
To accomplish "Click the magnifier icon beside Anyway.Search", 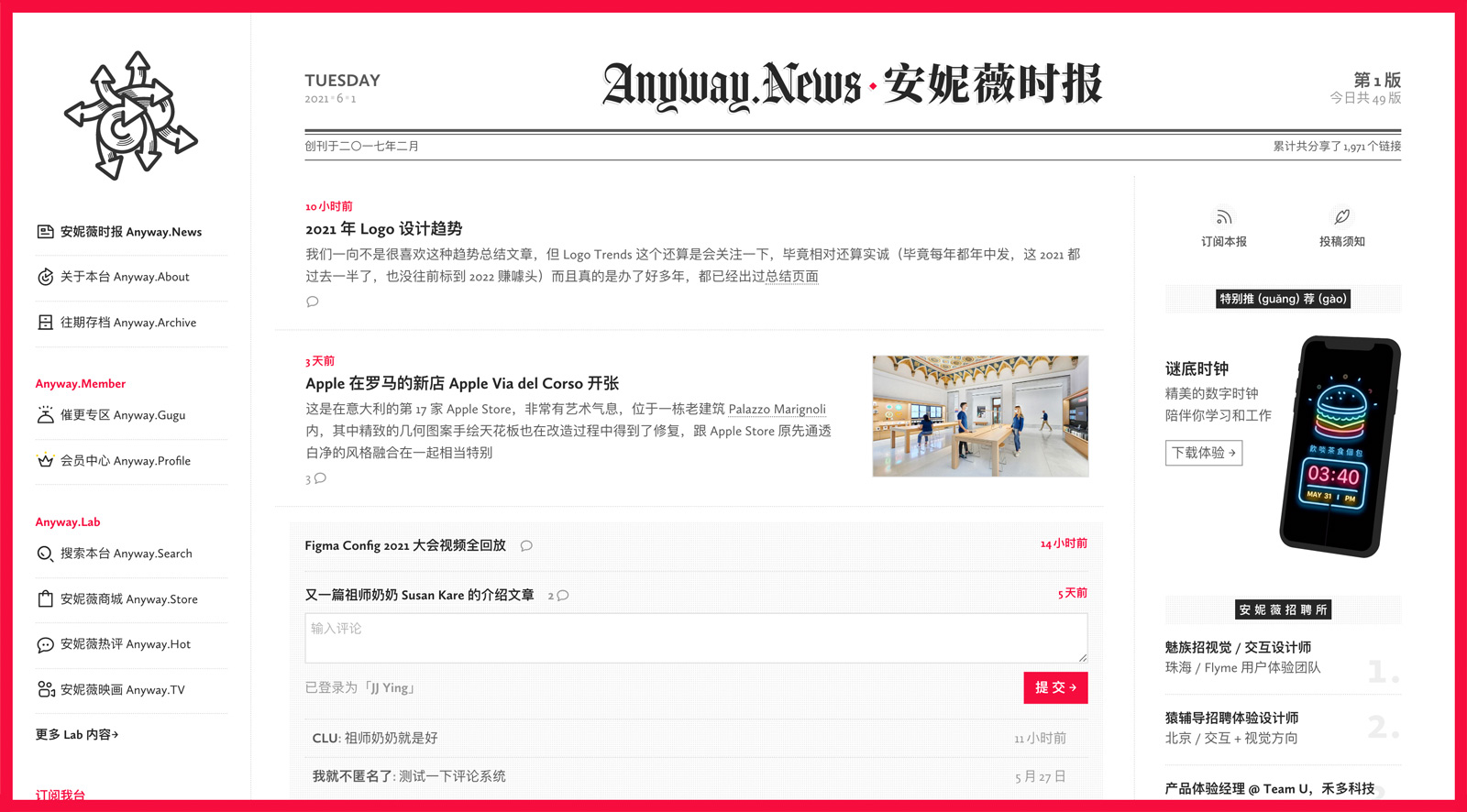I will pyautogui.click(x=45, y=554).
